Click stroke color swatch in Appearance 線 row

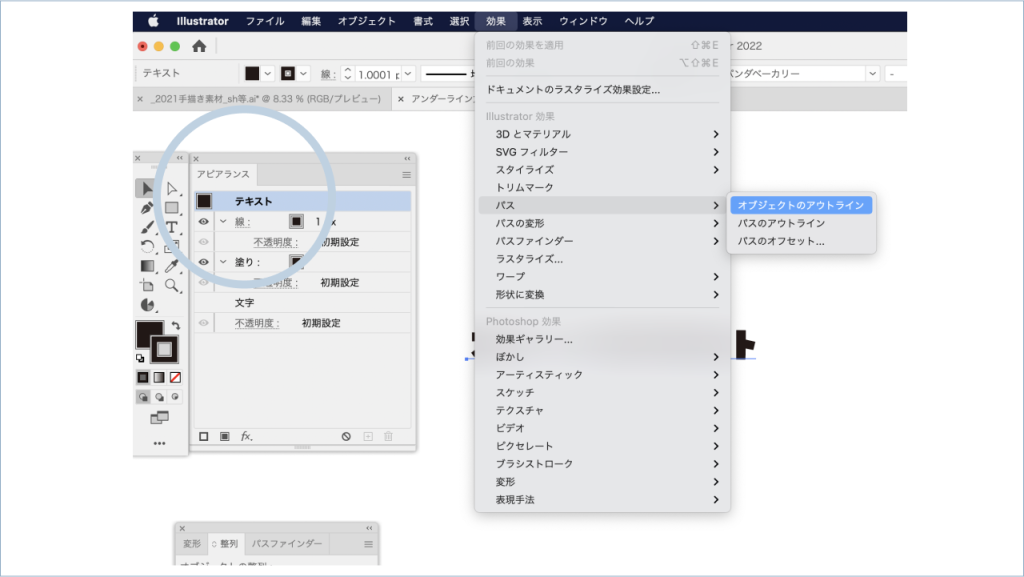pyautogui.click(x=296, y=222)
